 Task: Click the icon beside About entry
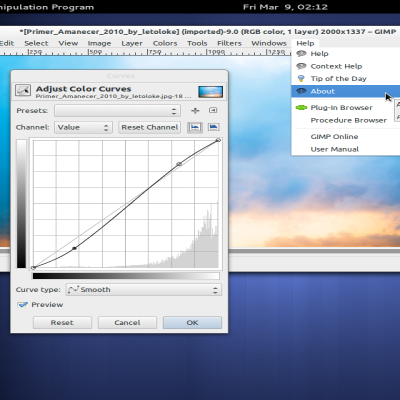[x=301, y=91]
